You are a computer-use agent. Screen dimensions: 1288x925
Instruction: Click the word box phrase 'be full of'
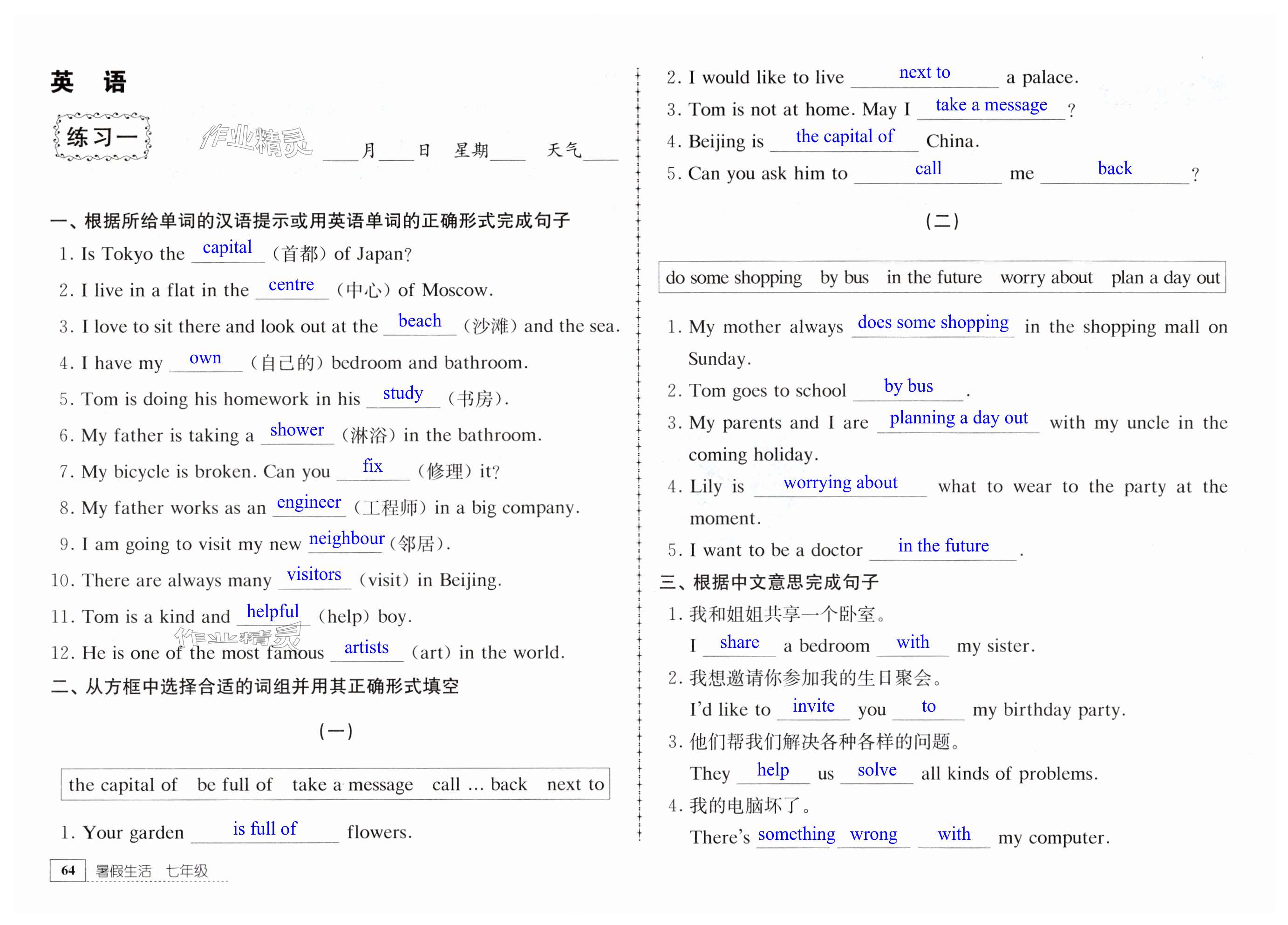click(235, 785)
